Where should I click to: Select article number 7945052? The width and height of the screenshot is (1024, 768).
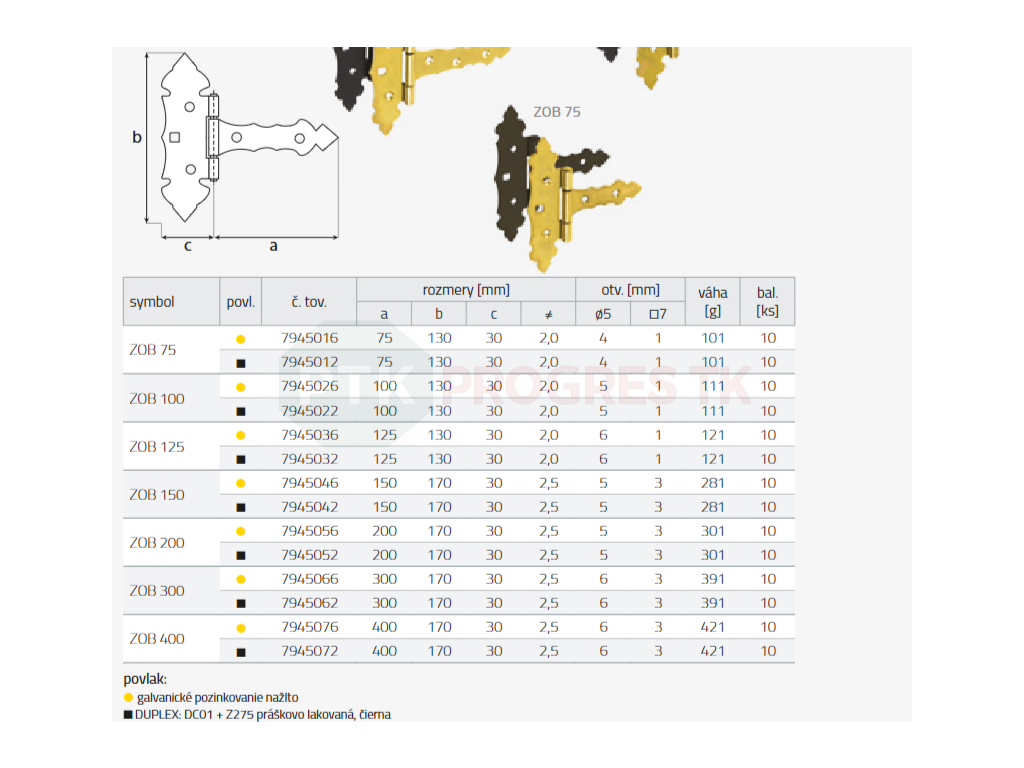310,555
